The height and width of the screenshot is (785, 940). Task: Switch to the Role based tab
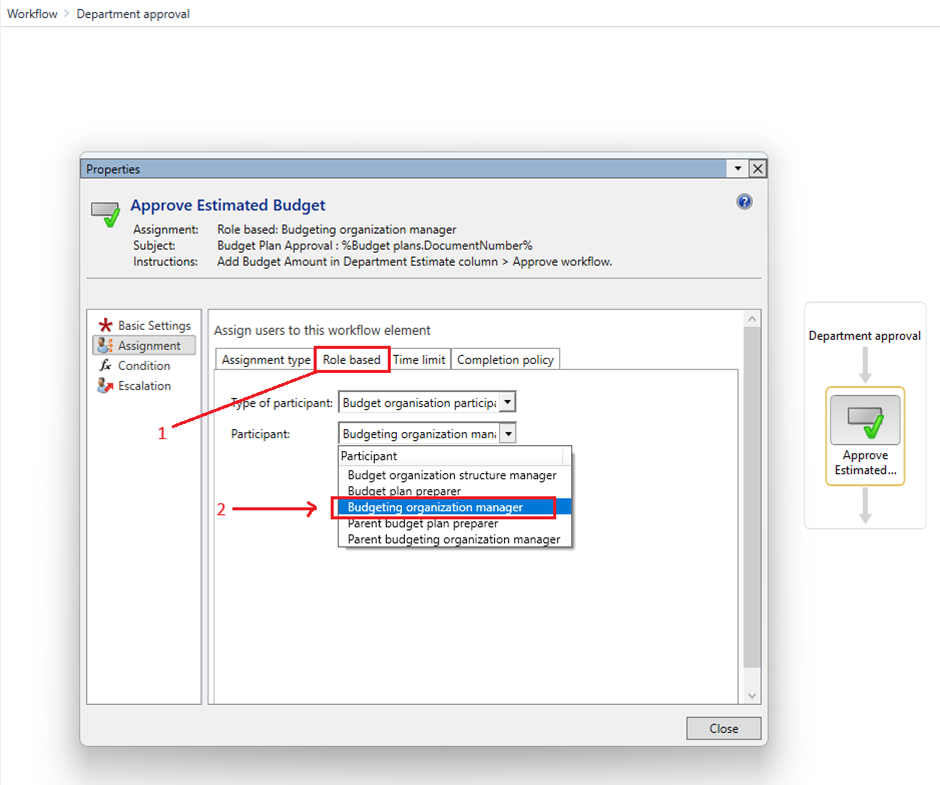point(352,360)
